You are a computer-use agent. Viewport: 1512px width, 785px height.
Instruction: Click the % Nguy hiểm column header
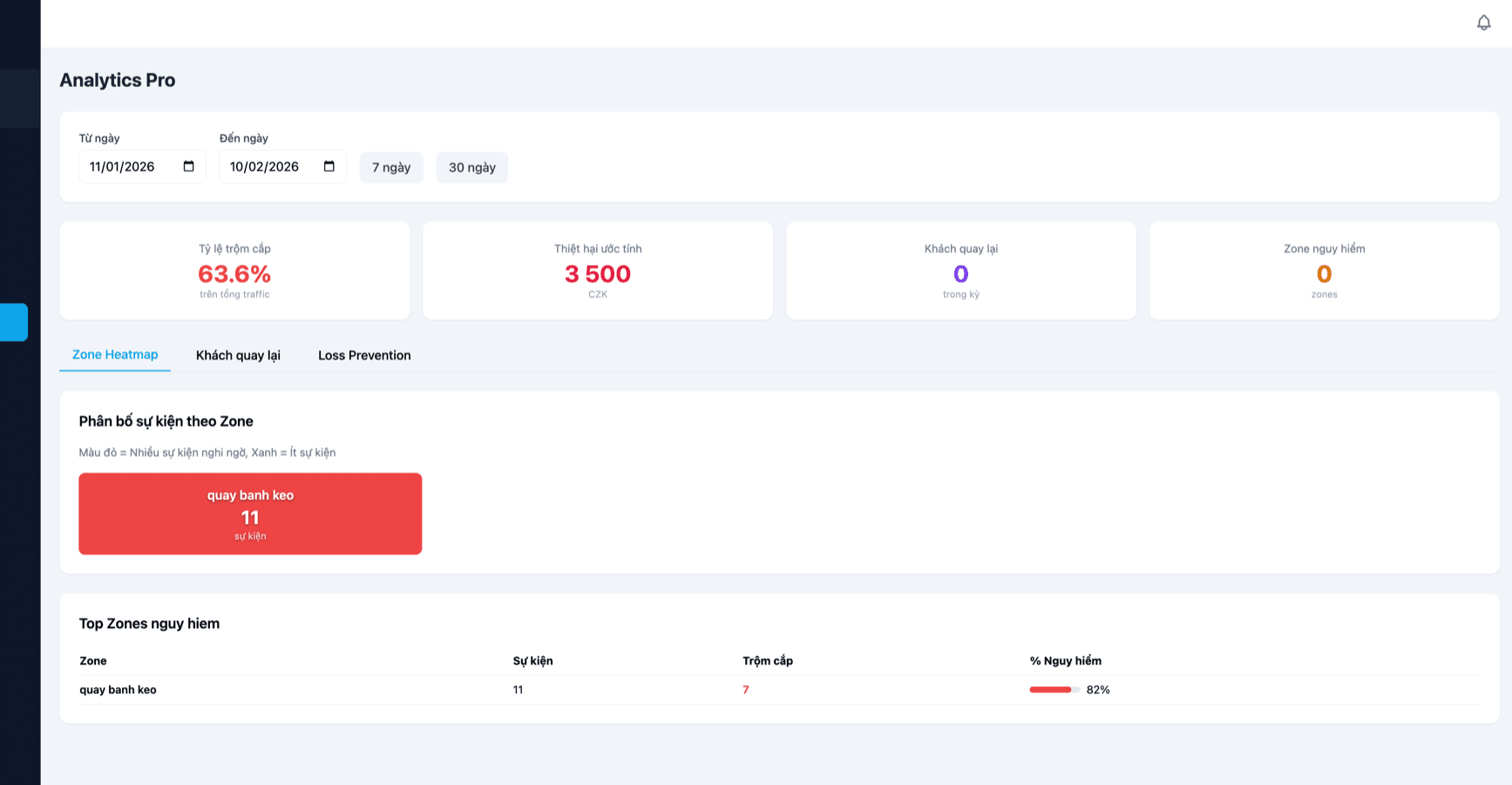pyautogui.click(x=1065, y=660)
